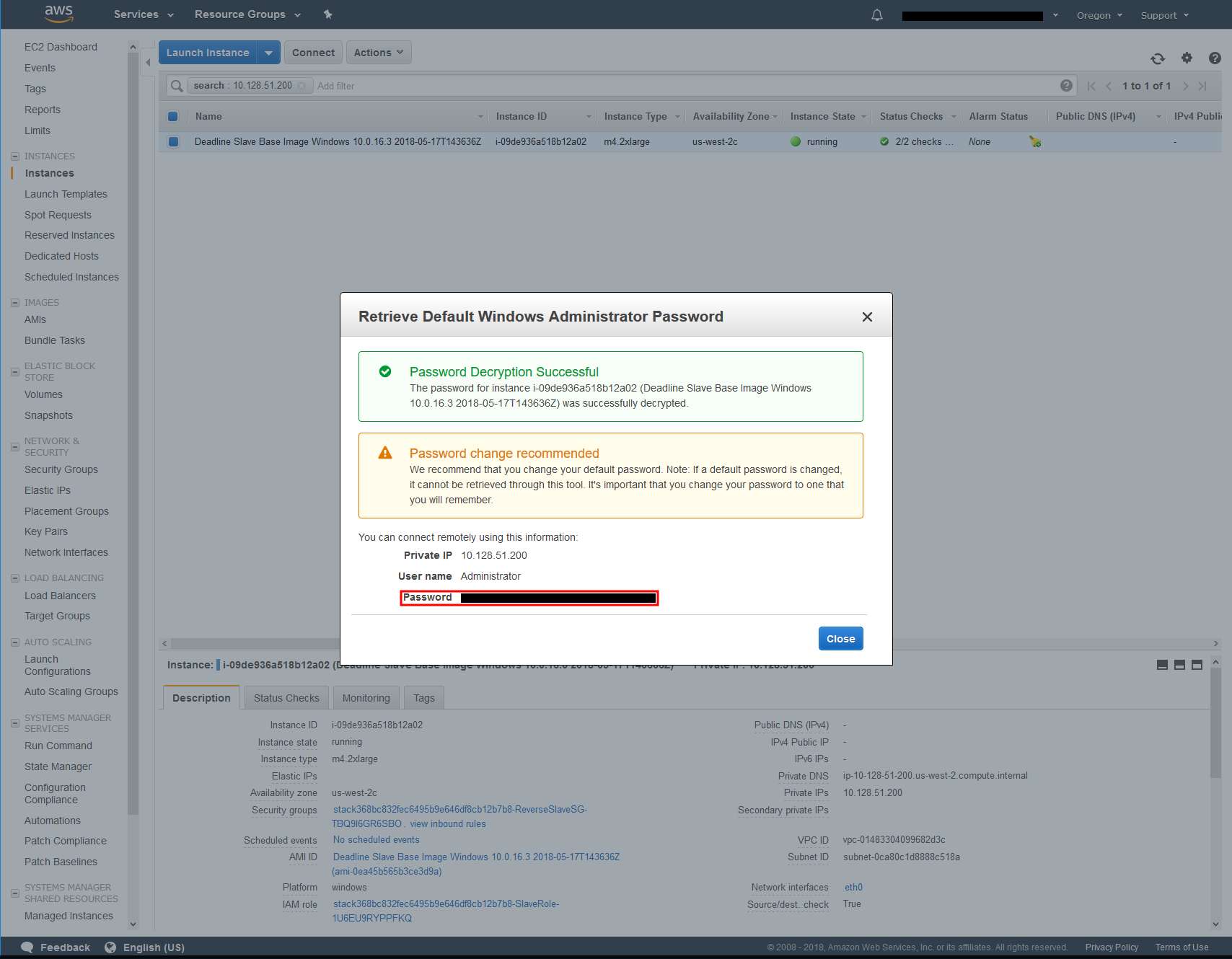The image size is (1232, 959).
Task: Click the refresh instances icon
Action: [1158, 58]
